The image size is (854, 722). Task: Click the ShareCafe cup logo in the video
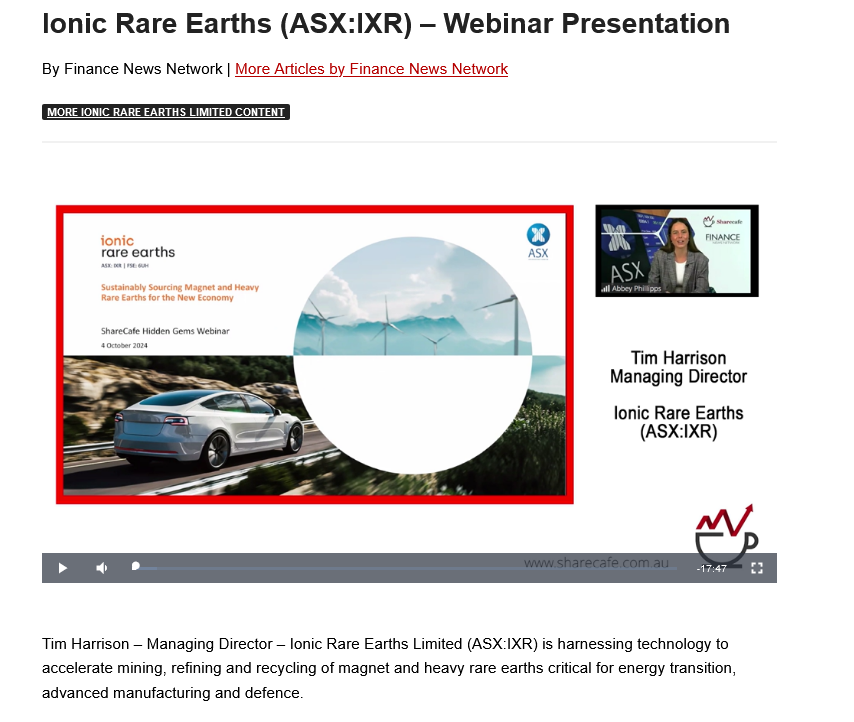click(727, 534)
